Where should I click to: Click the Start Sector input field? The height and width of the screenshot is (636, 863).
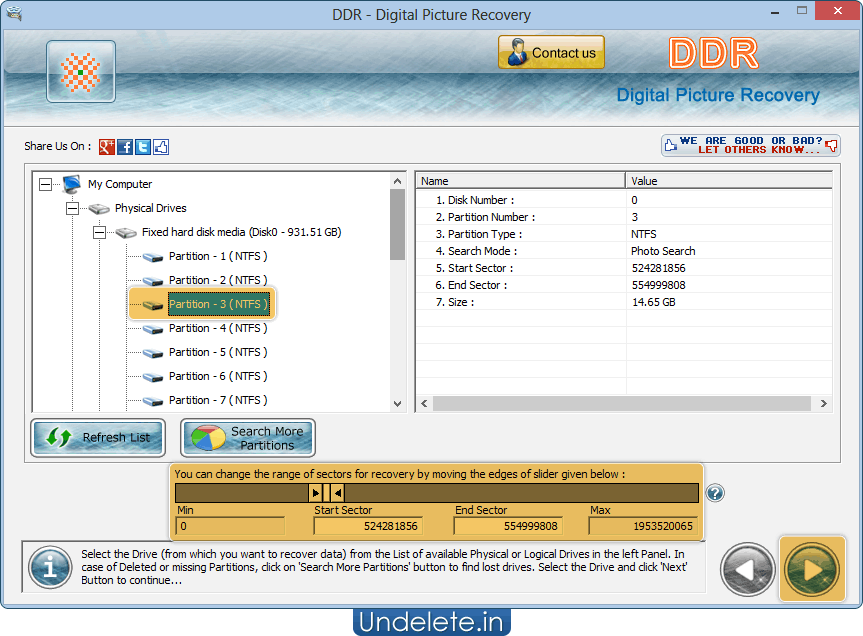click(x=368, y=526)
